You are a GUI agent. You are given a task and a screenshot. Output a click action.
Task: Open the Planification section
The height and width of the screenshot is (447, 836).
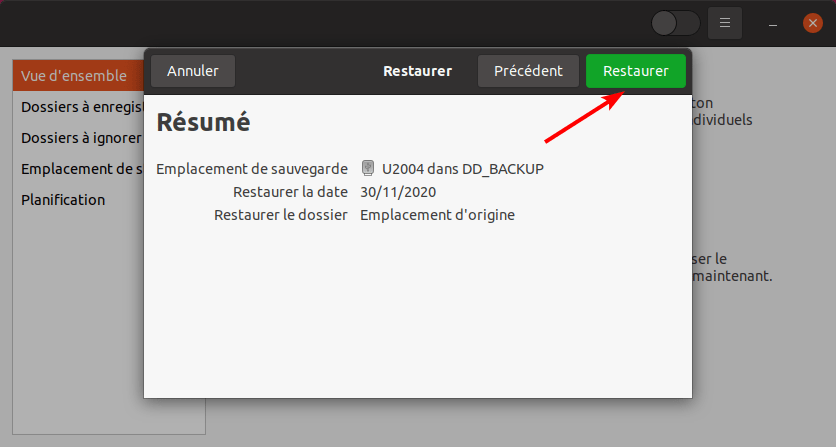pos(63,199)
